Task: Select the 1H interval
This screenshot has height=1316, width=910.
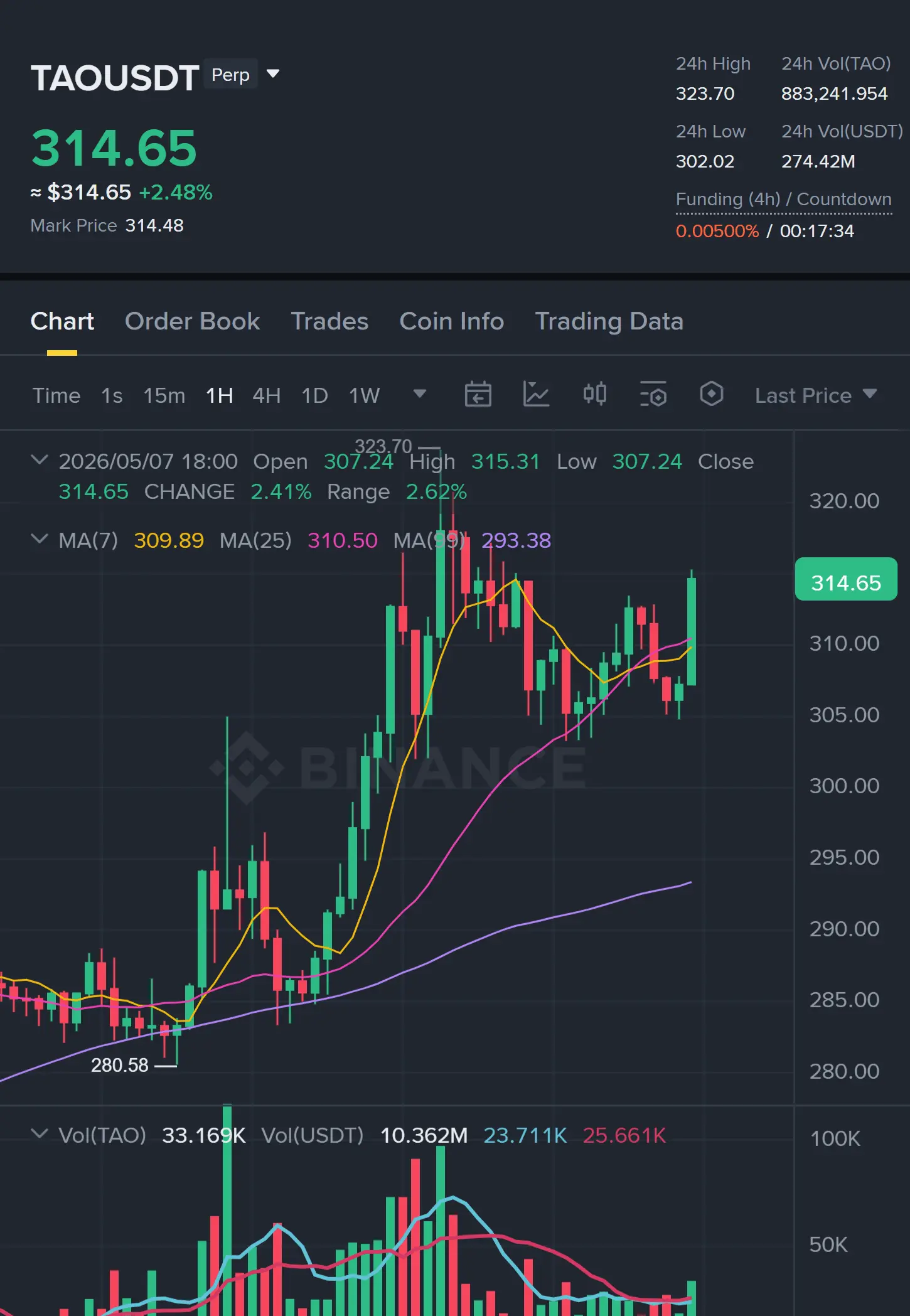Action: click(220, 395)
